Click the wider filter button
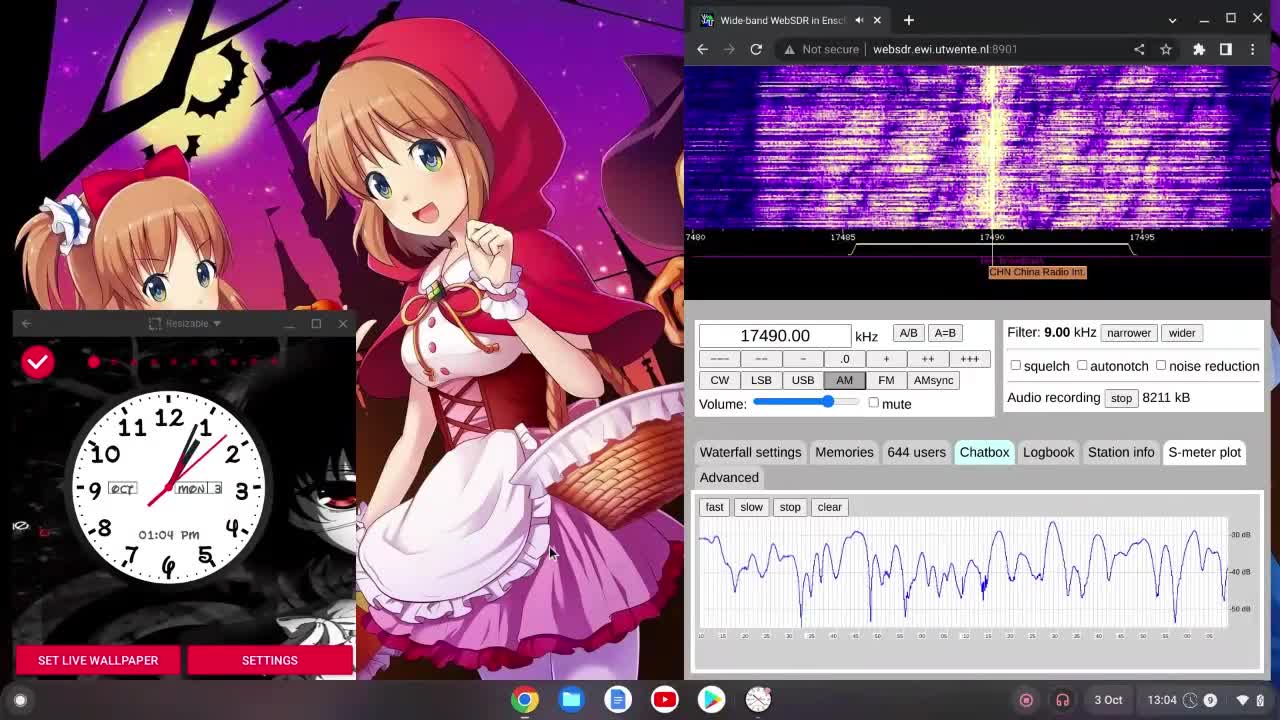This screenshot has width=1280, height=720. 1181,333
